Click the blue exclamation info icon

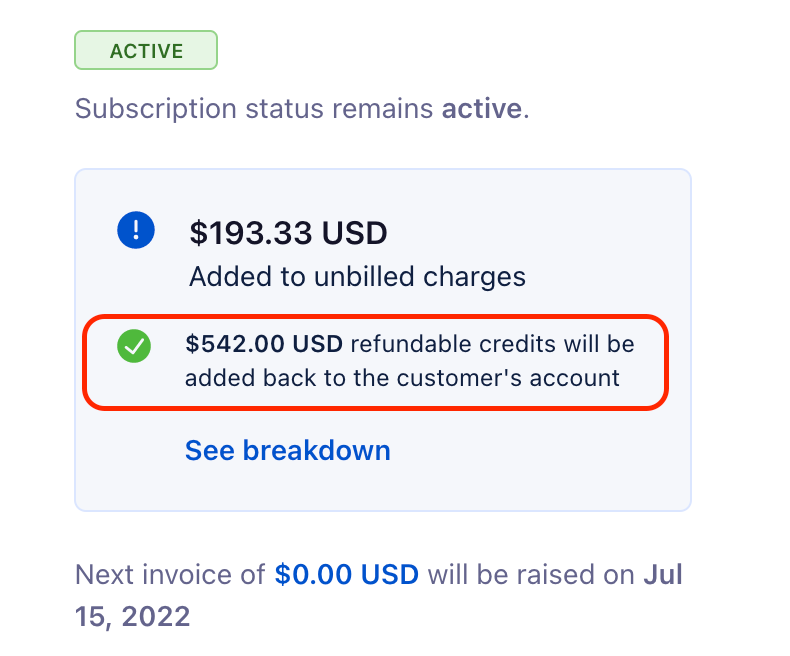tap(136, 230)
